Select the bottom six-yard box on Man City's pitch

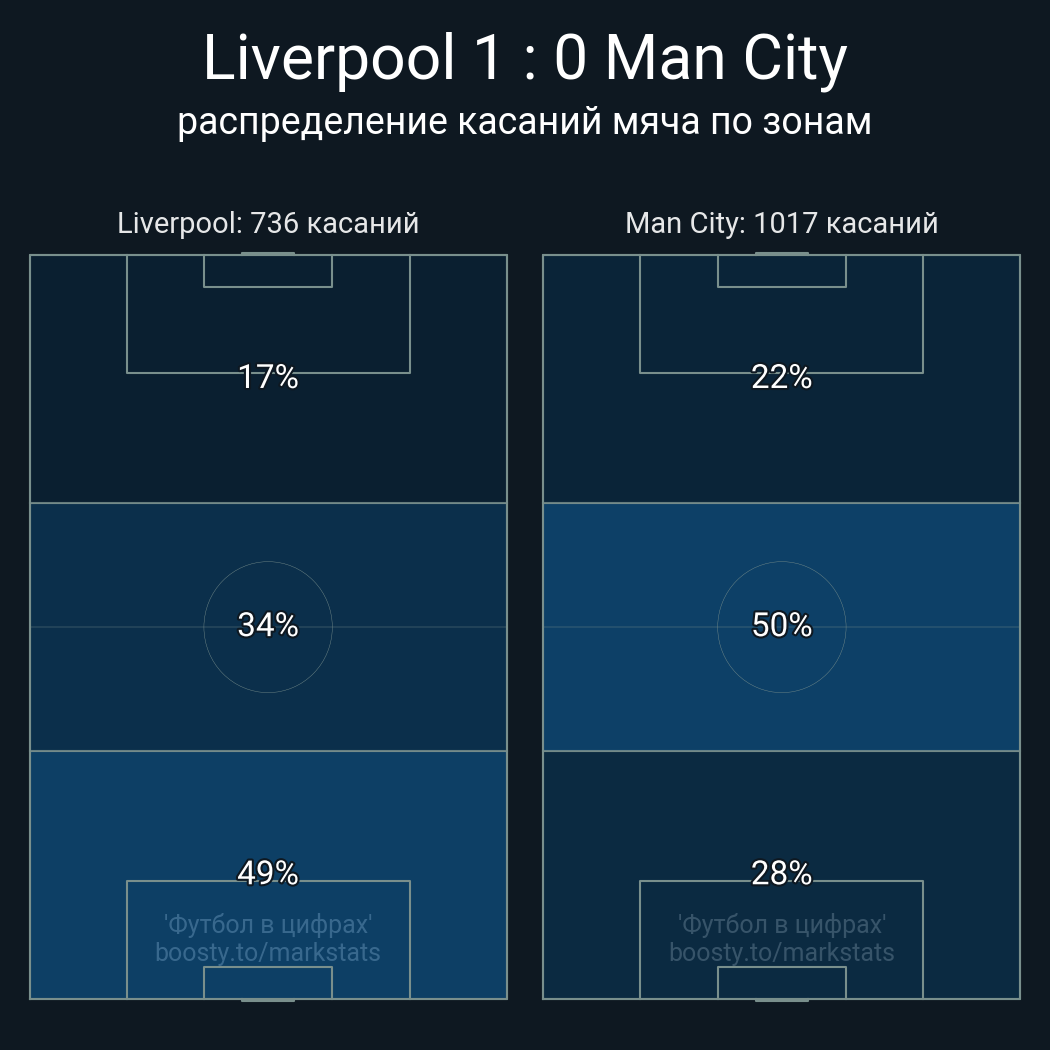(x=782, y=983)
